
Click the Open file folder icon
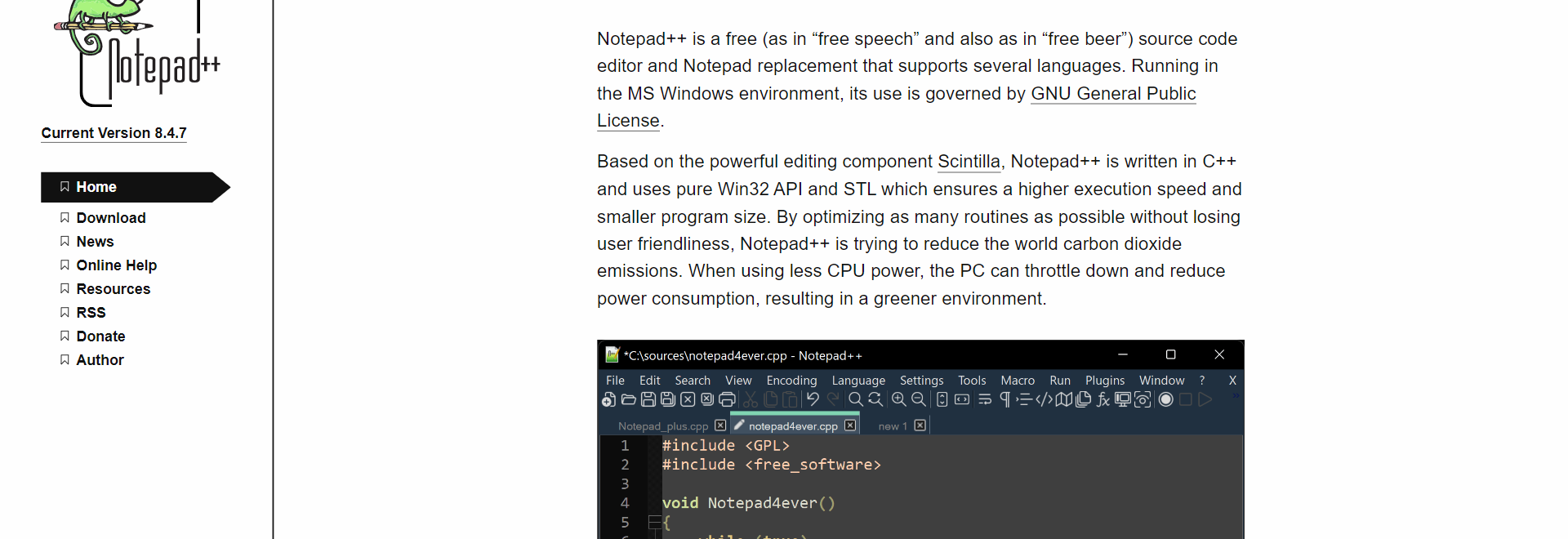[629, 399]
